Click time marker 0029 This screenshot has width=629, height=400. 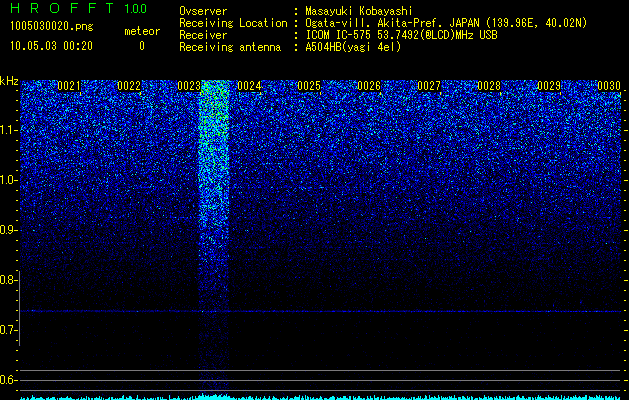549,86
